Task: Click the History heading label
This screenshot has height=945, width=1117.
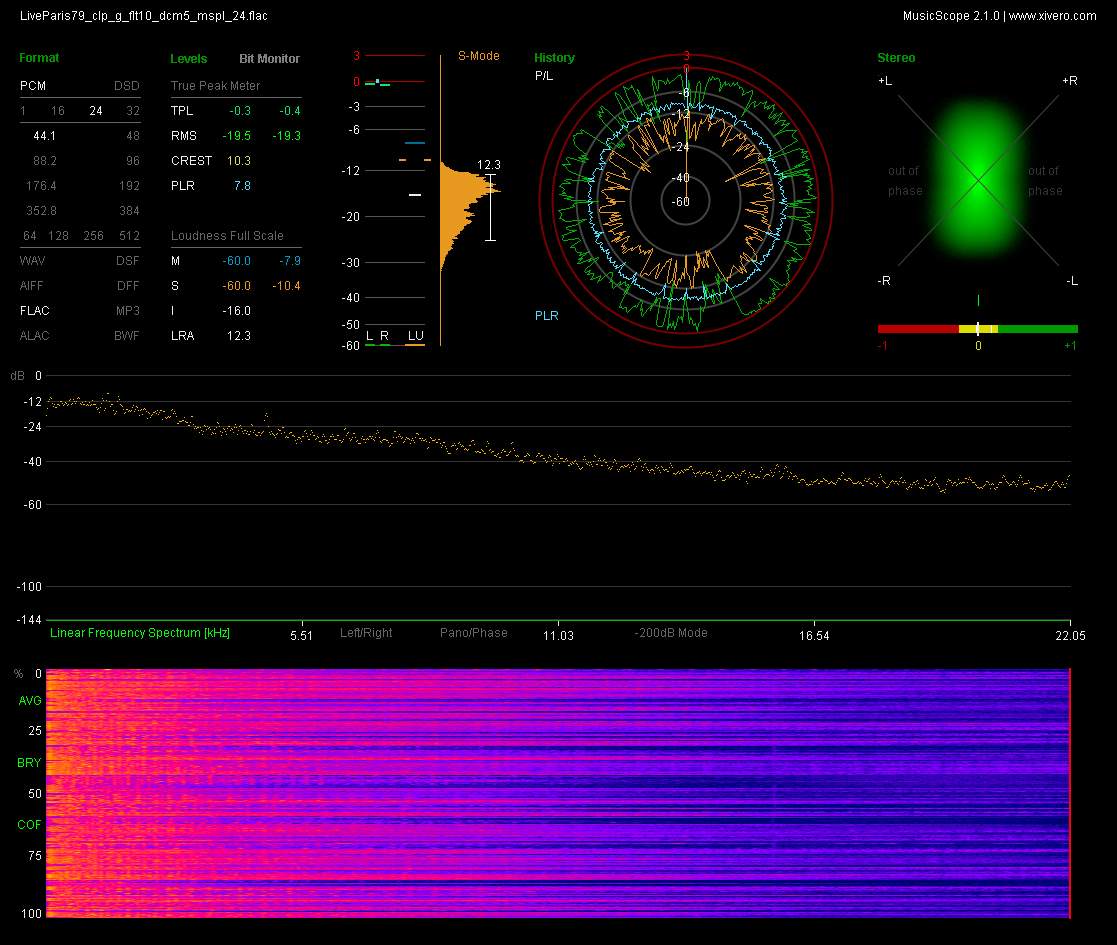Action: pos(554,58)
